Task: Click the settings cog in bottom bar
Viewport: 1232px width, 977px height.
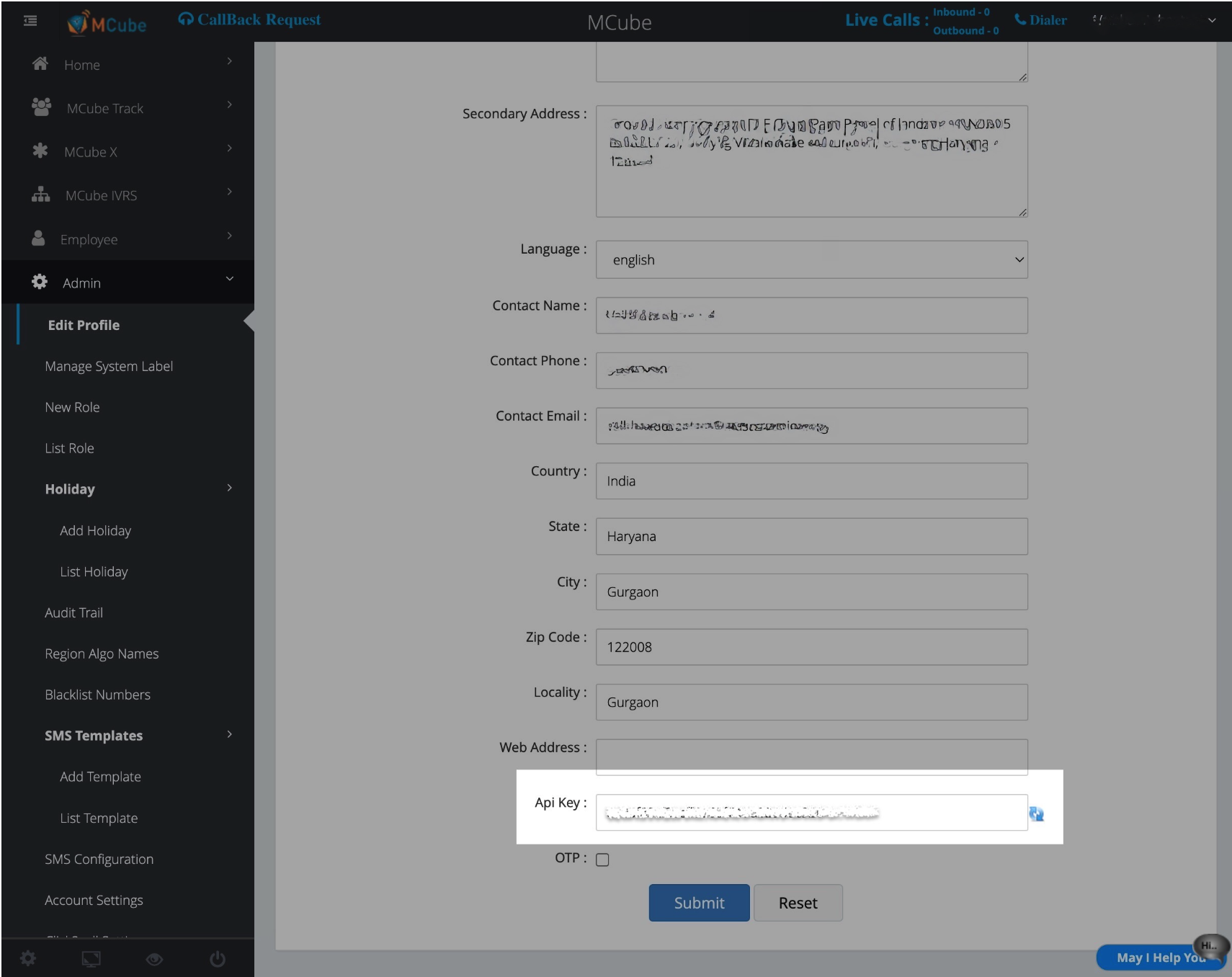Action: pyautogui.click(x=28, y=959)
